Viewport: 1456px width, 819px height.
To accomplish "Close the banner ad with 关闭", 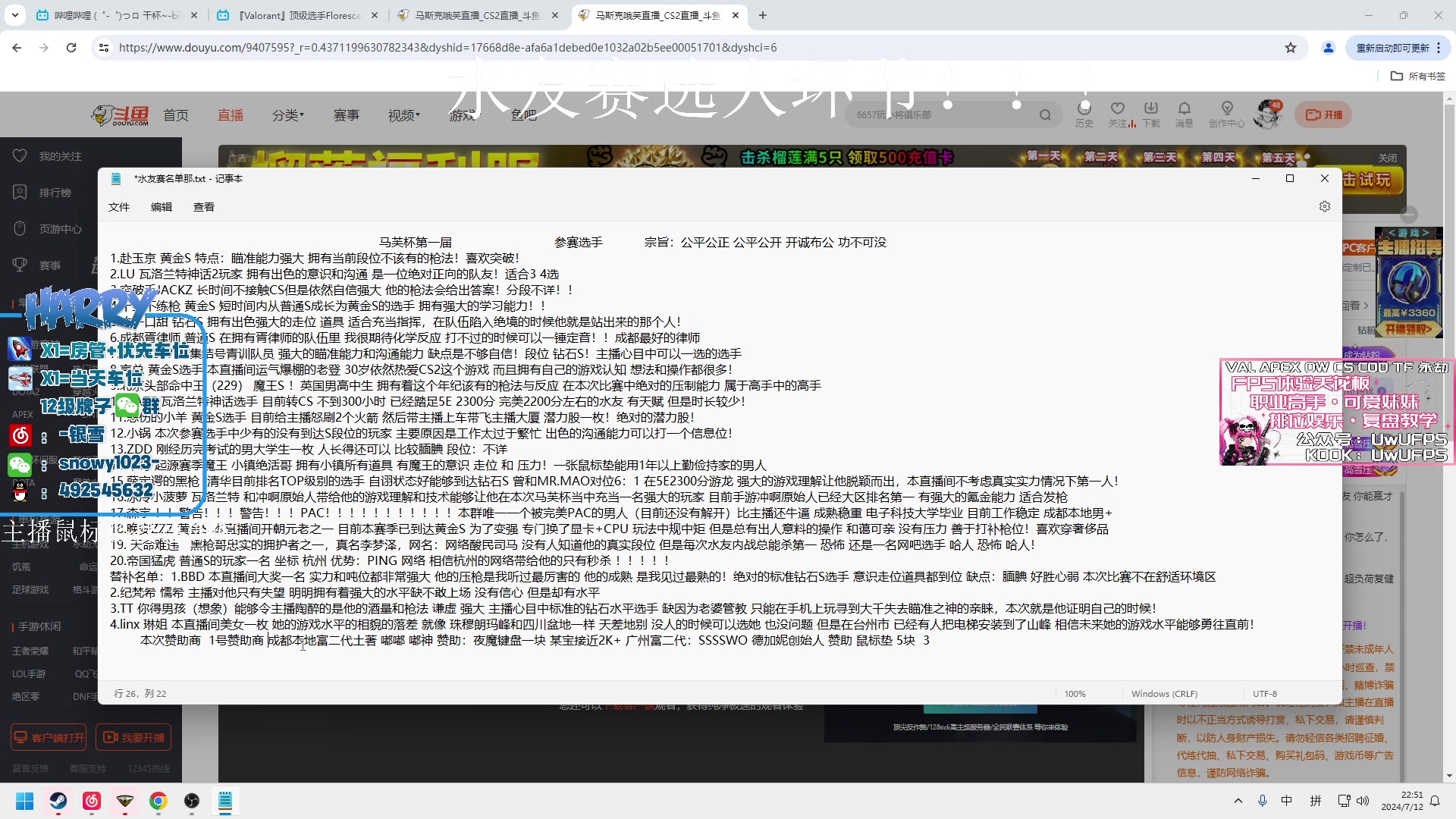I will (1387, 158).
